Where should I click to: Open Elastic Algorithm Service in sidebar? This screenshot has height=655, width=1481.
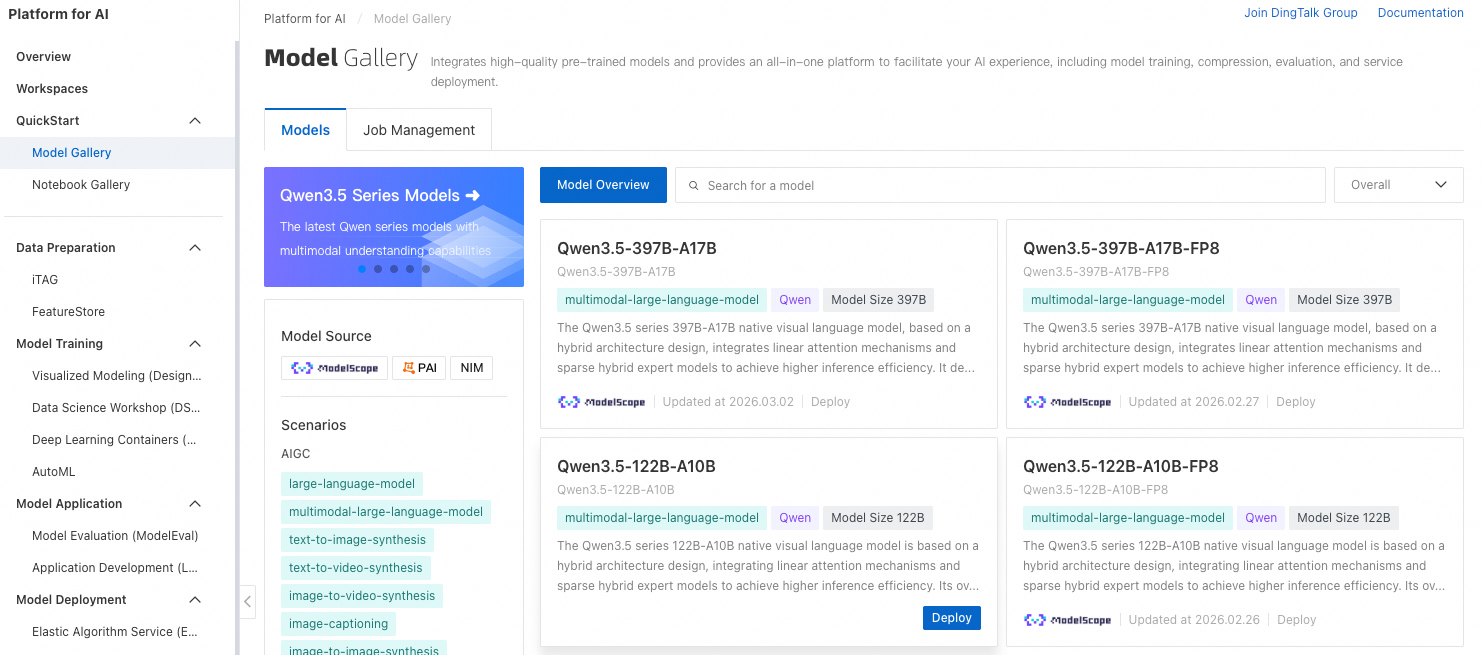coord(117,632)
